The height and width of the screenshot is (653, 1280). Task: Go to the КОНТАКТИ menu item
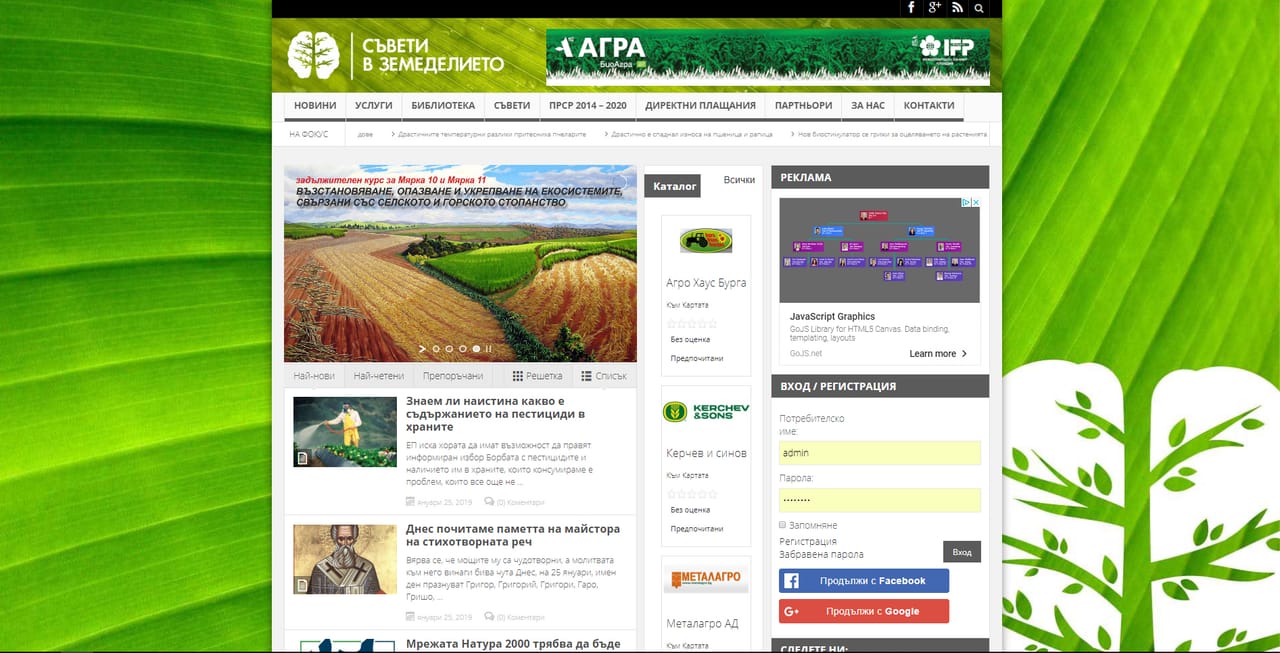tap(929, 106)
